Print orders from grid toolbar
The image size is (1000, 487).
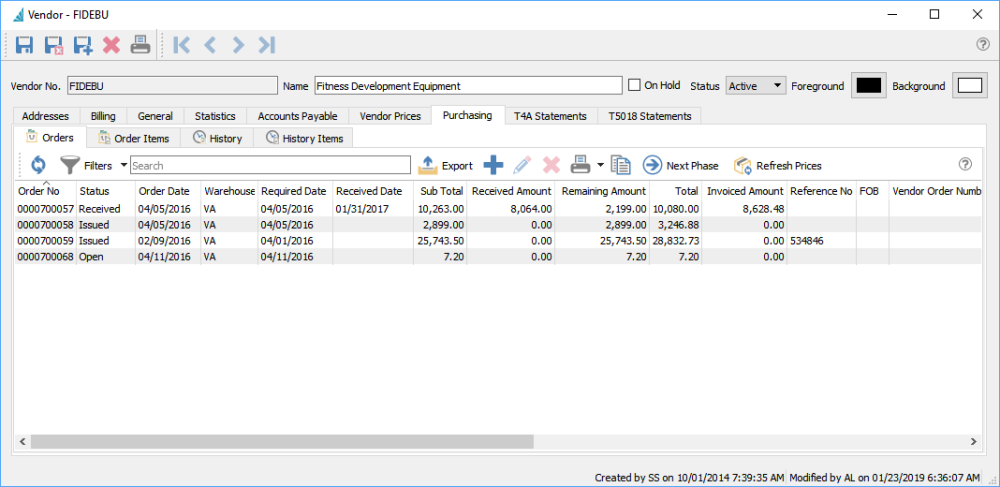[580, 165]
